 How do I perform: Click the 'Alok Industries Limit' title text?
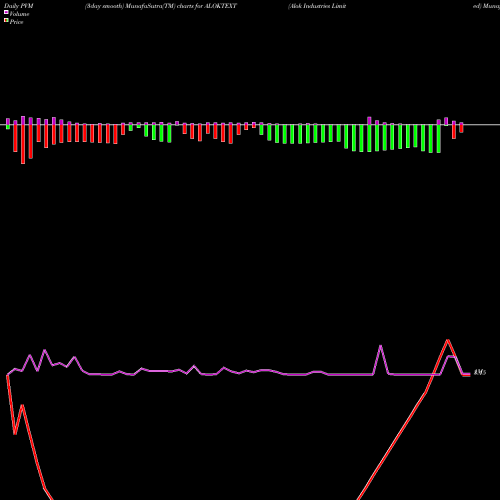(317, 6)
